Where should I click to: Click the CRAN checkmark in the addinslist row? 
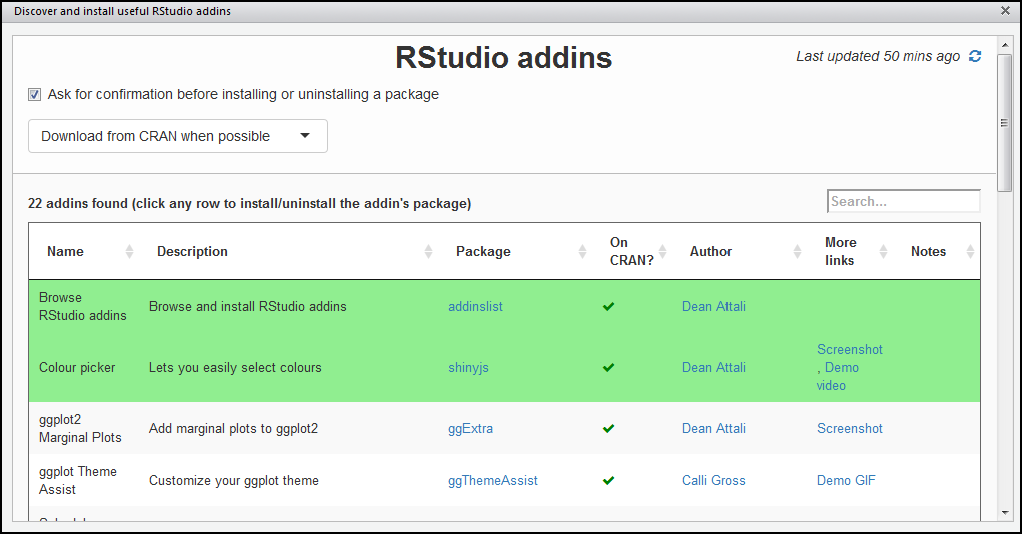[x=608, y=306]
